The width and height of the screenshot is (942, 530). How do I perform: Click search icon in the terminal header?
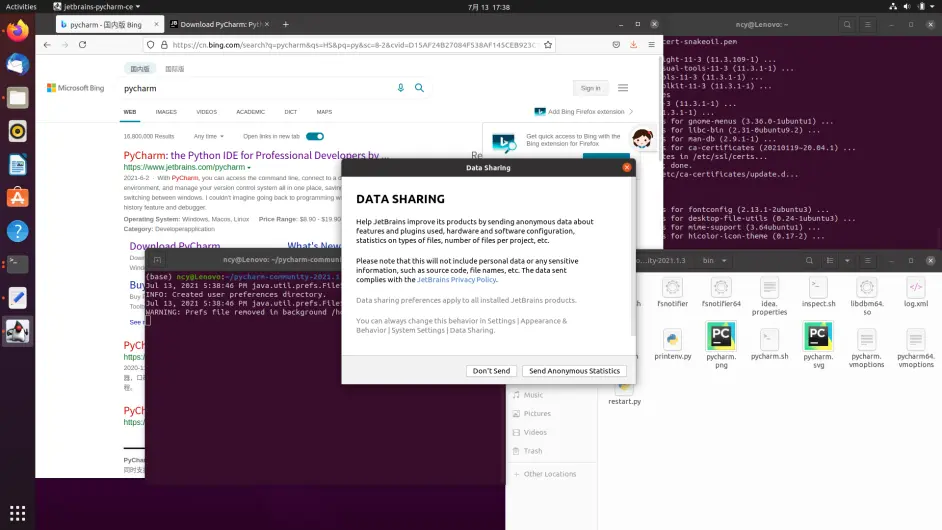[847, 25]
